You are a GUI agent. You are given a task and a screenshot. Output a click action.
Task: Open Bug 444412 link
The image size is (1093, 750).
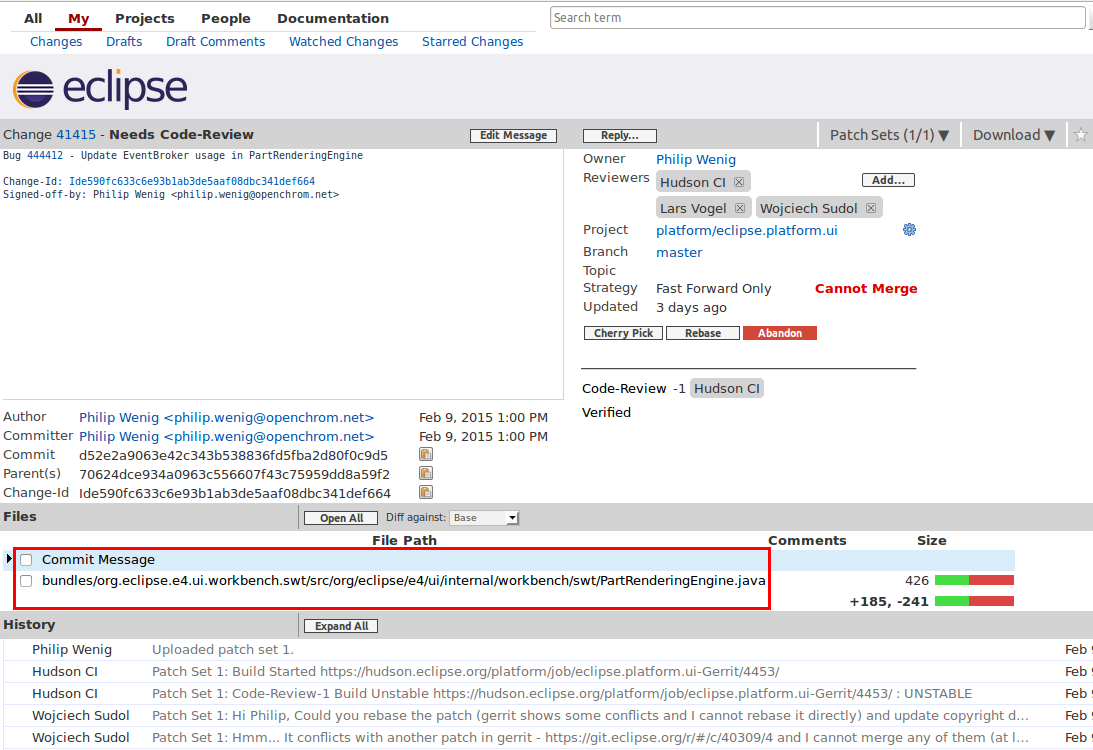(x=45, y=155)
